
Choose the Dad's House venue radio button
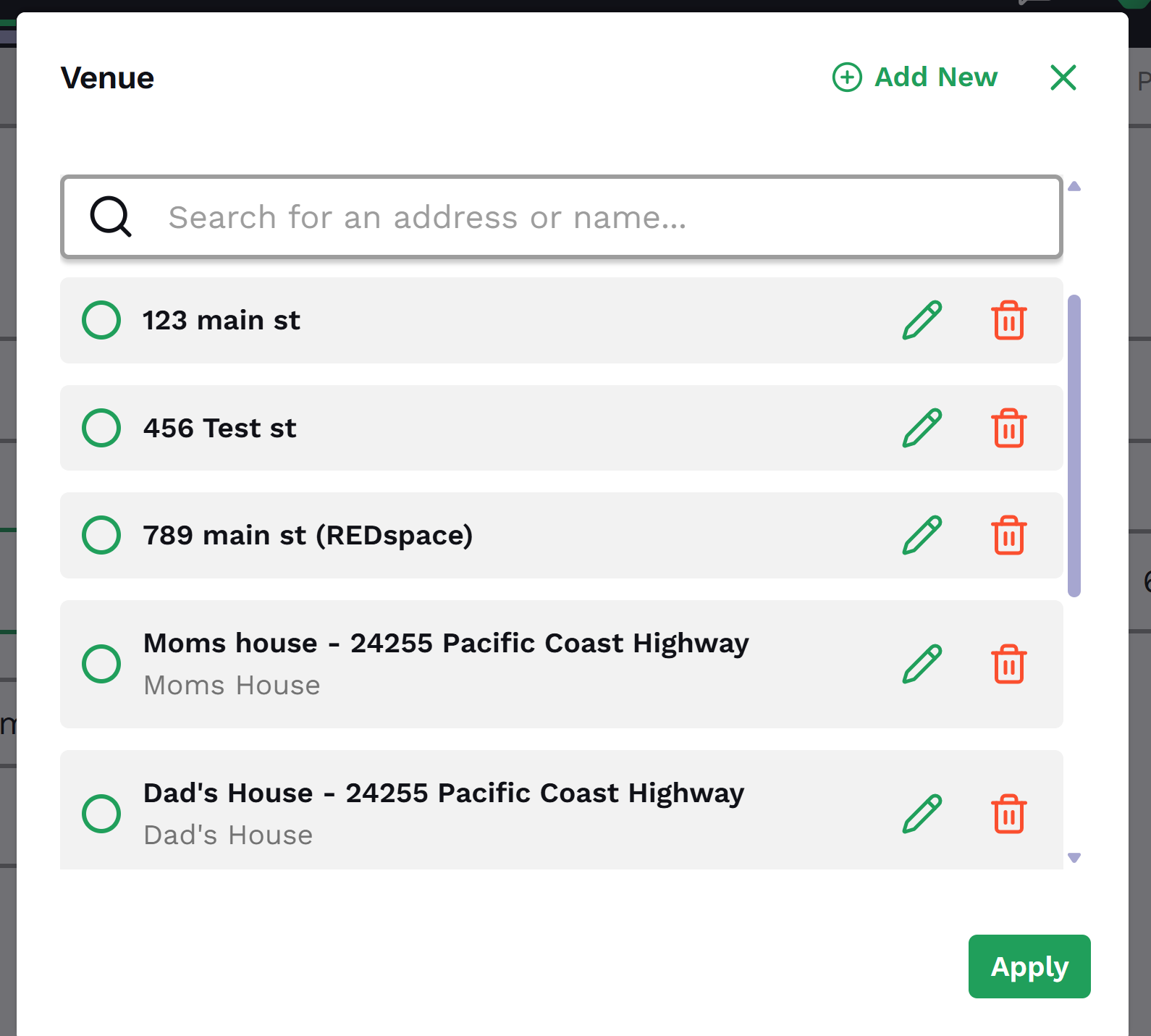pyautogui.click(x=101, y=814)
